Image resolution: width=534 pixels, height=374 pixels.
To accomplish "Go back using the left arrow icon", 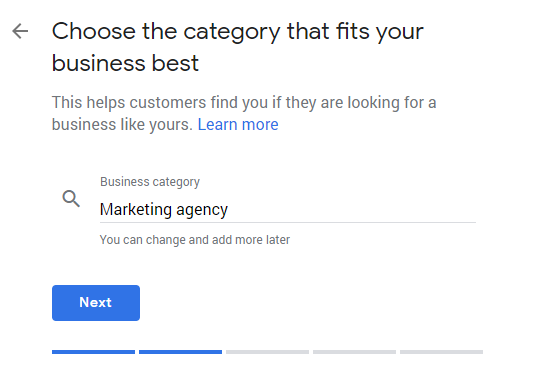I will coord(20,31).
